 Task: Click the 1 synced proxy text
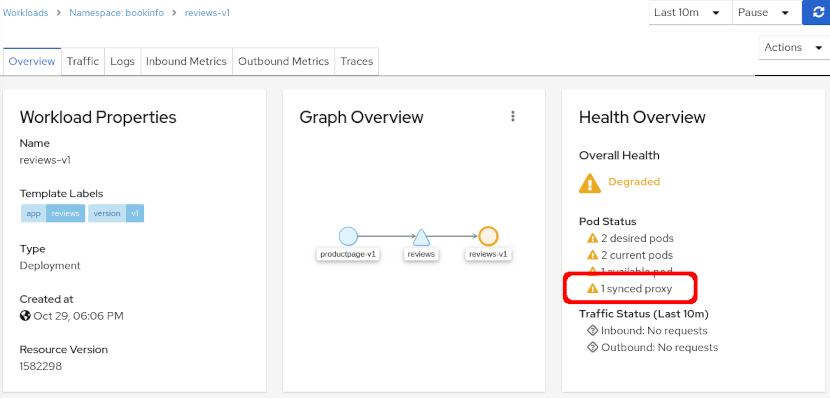click(636, 289)
